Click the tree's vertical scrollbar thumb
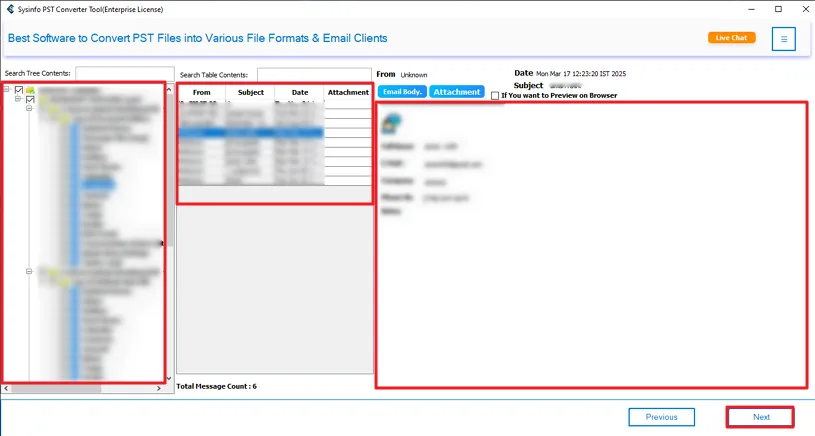Image resolution: width=815 pixels, height=436 pixels. click(169, 171)
